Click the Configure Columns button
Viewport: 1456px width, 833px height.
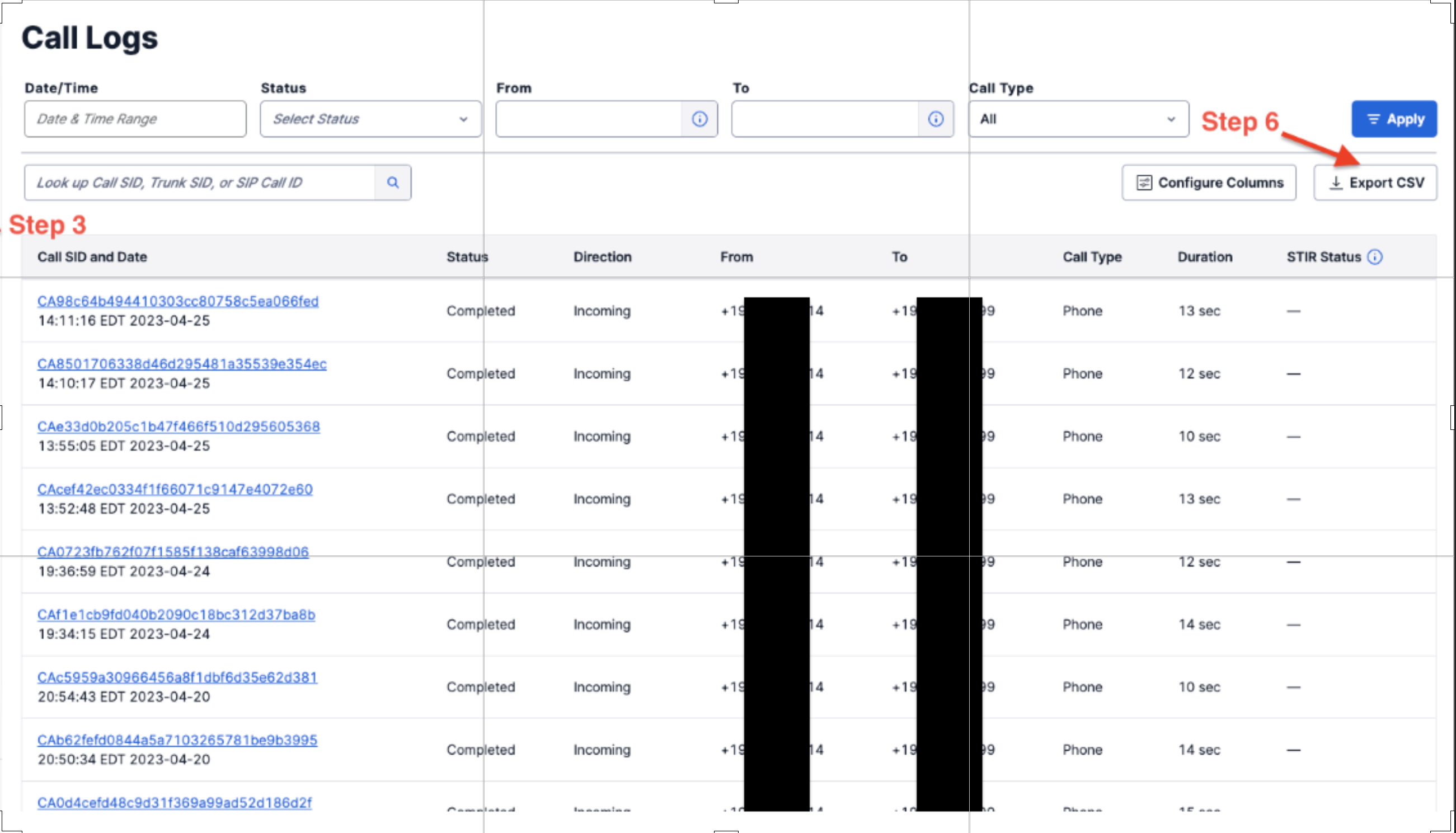tap(1209, 182)
